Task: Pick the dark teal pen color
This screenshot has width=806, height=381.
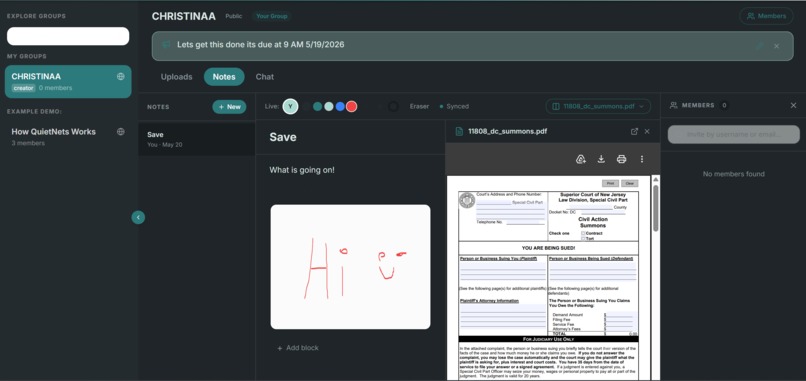Action: tap(317, 106)
